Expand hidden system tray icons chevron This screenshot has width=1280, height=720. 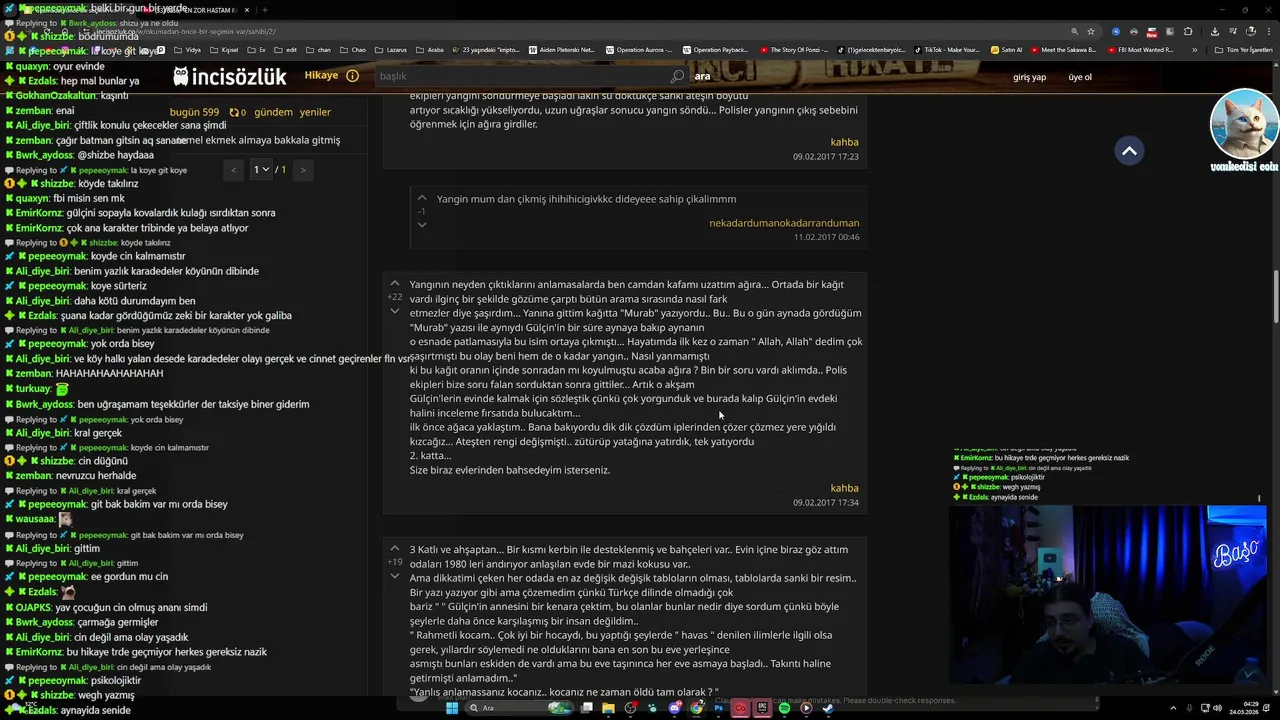point(1173,708)
